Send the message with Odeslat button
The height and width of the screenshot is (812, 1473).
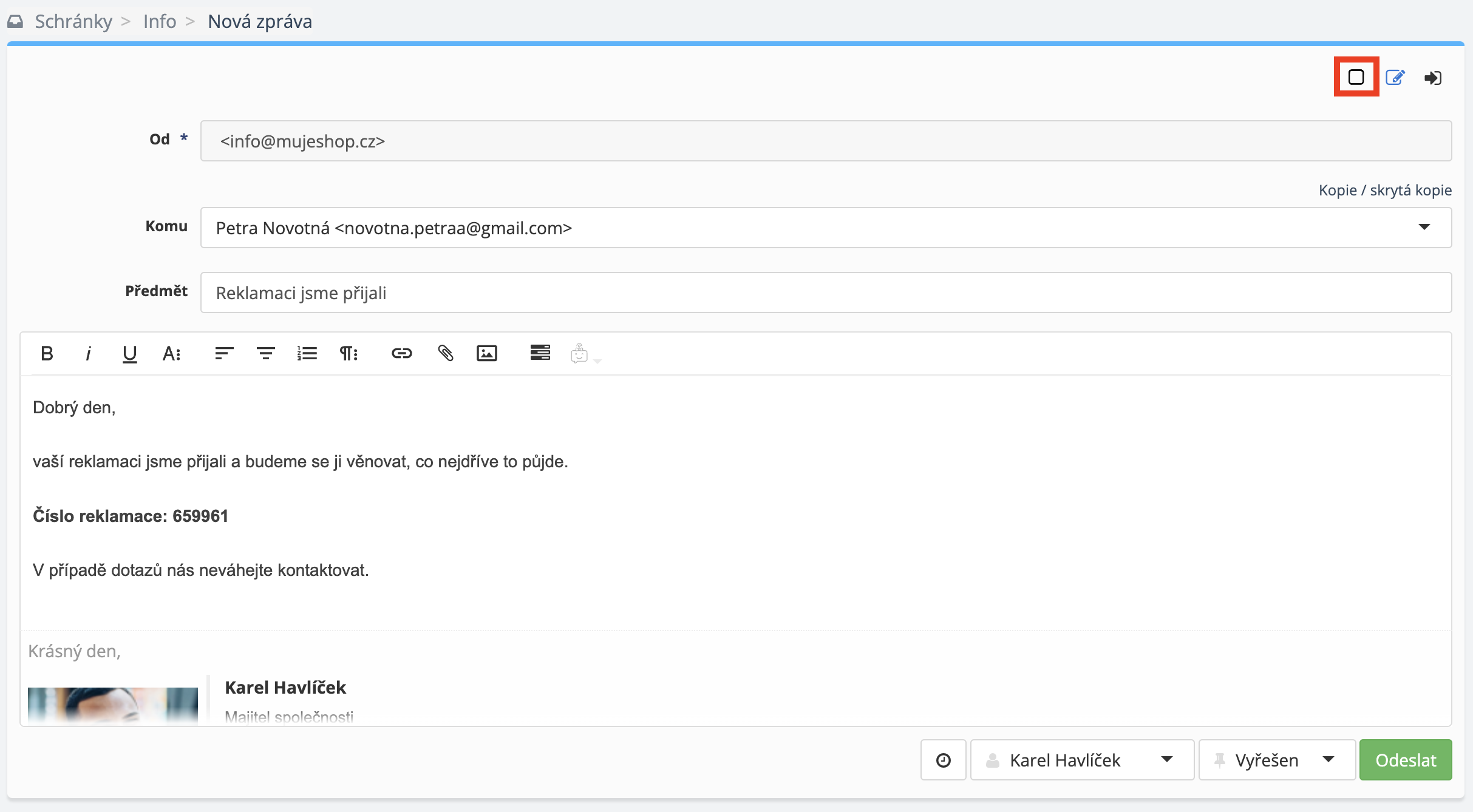coord(1405,760)
